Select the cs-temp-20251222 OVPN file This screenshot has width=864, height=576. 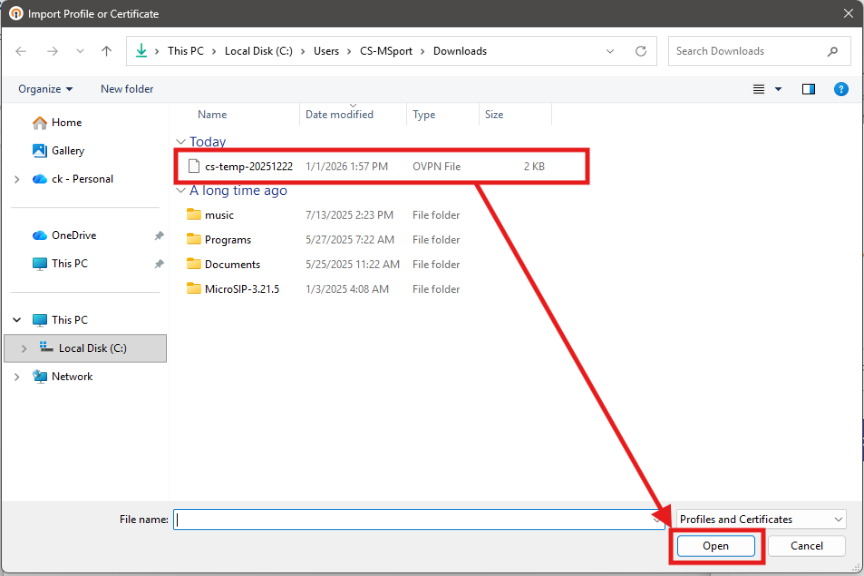tap(248, 167)
